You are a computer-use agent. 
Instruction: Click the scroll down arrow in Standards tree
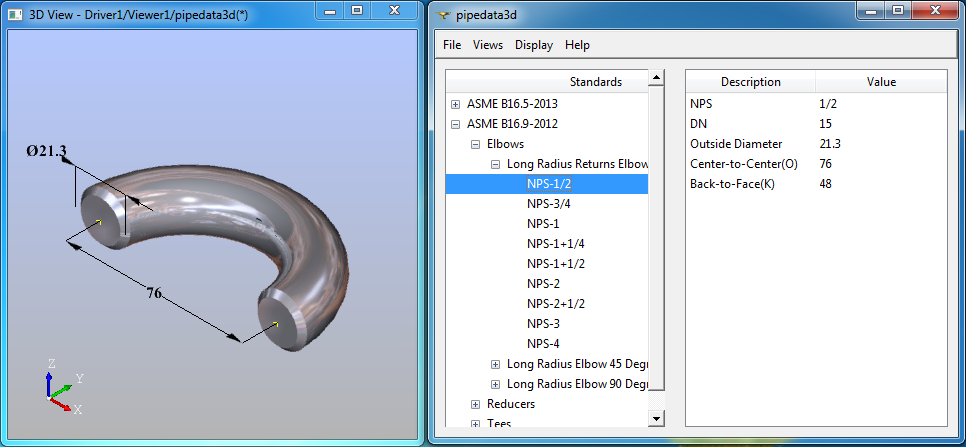tap(656, 418)
